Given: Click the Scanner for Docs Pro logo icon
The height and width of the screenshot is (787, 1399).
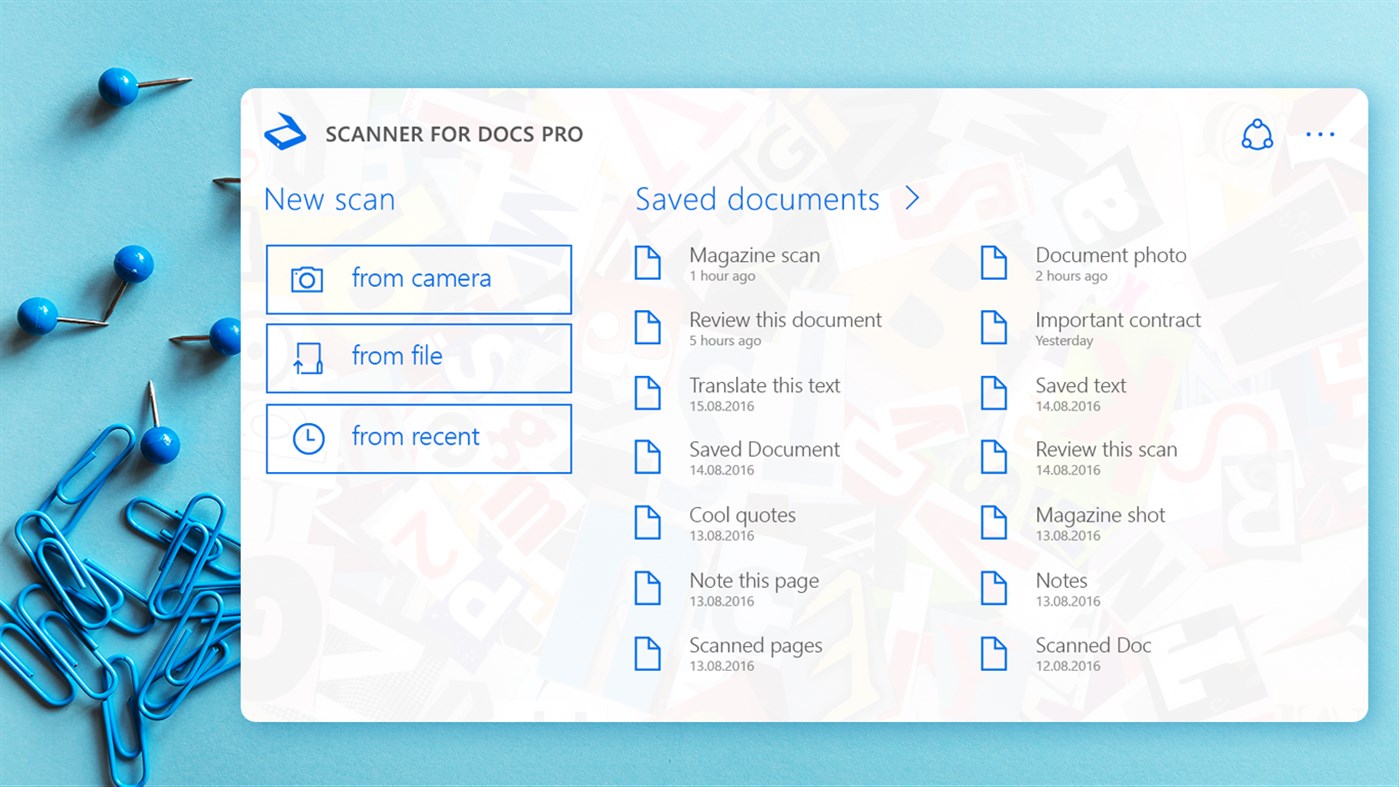Looking at the screenshot, I should [x=284, y=132].
